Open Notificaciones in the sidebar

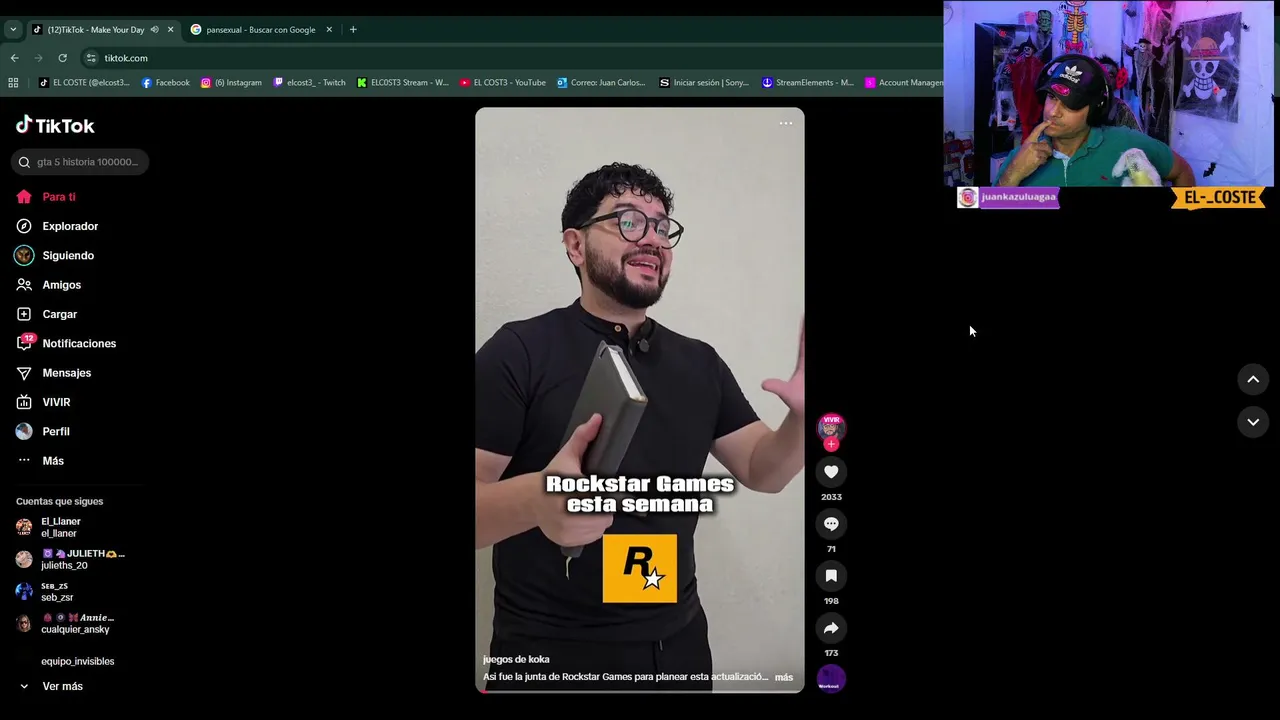(x=66, y=344)
